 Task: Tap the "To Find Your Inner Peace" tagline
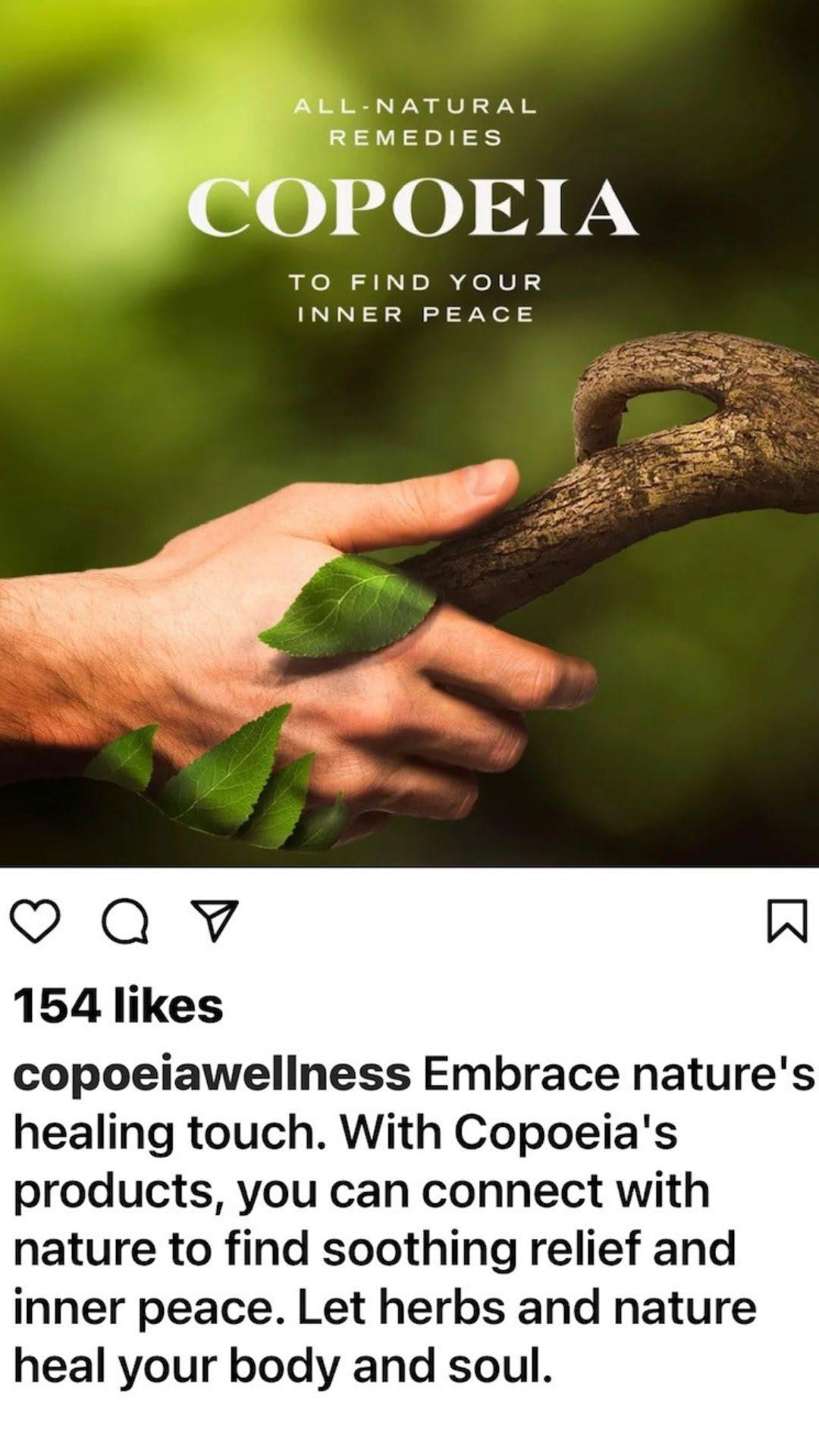click(x=416, y=298)
